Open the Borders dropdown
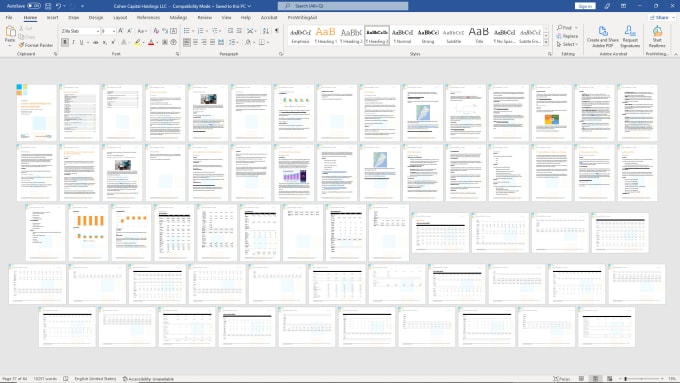The width and height of the screenshot is (680, 383). click(267, 43)
